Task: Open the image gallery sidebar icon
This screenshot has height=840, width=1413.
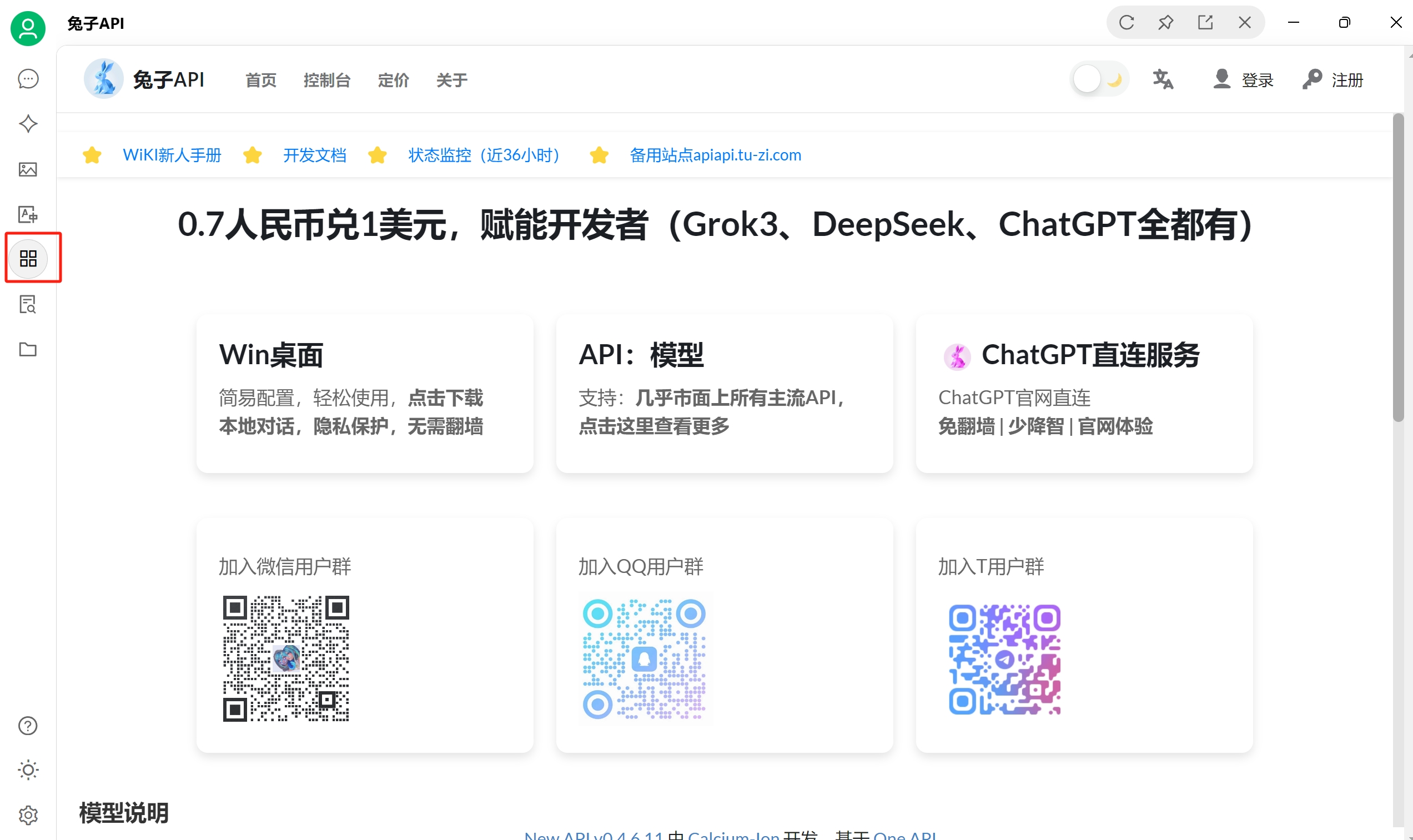Action: (28, 169)
